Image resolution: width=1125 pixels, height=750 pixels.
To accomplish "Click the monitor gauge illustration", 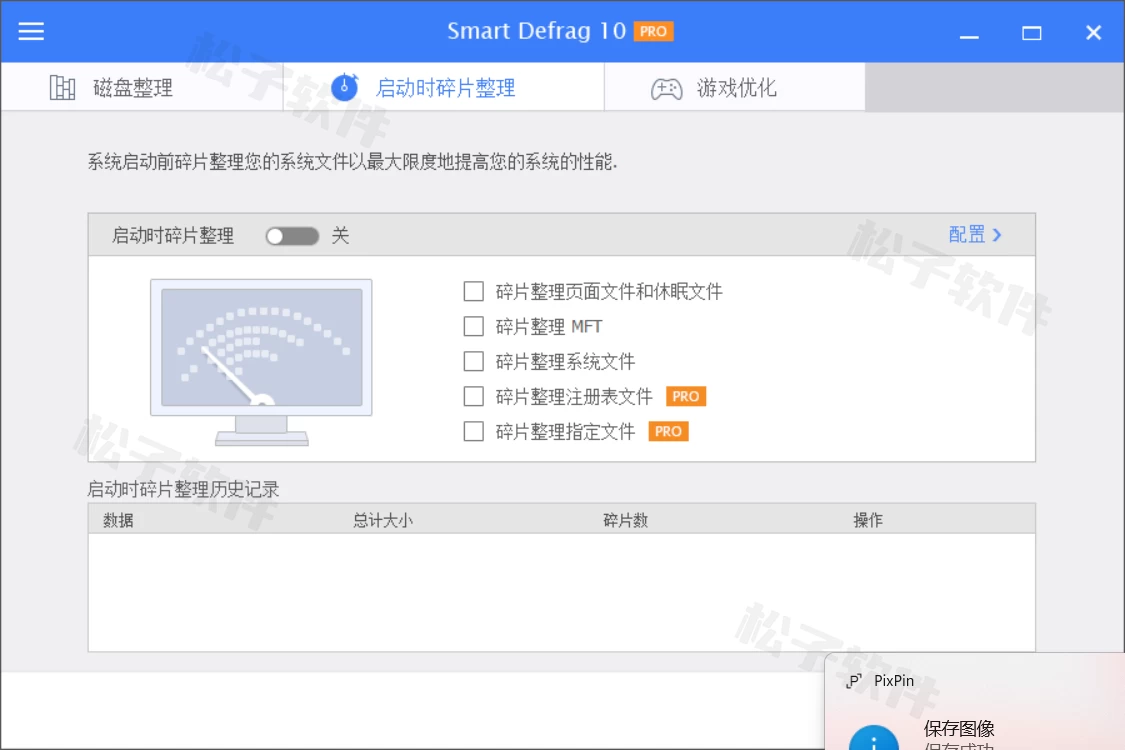I will click(261, 362).
